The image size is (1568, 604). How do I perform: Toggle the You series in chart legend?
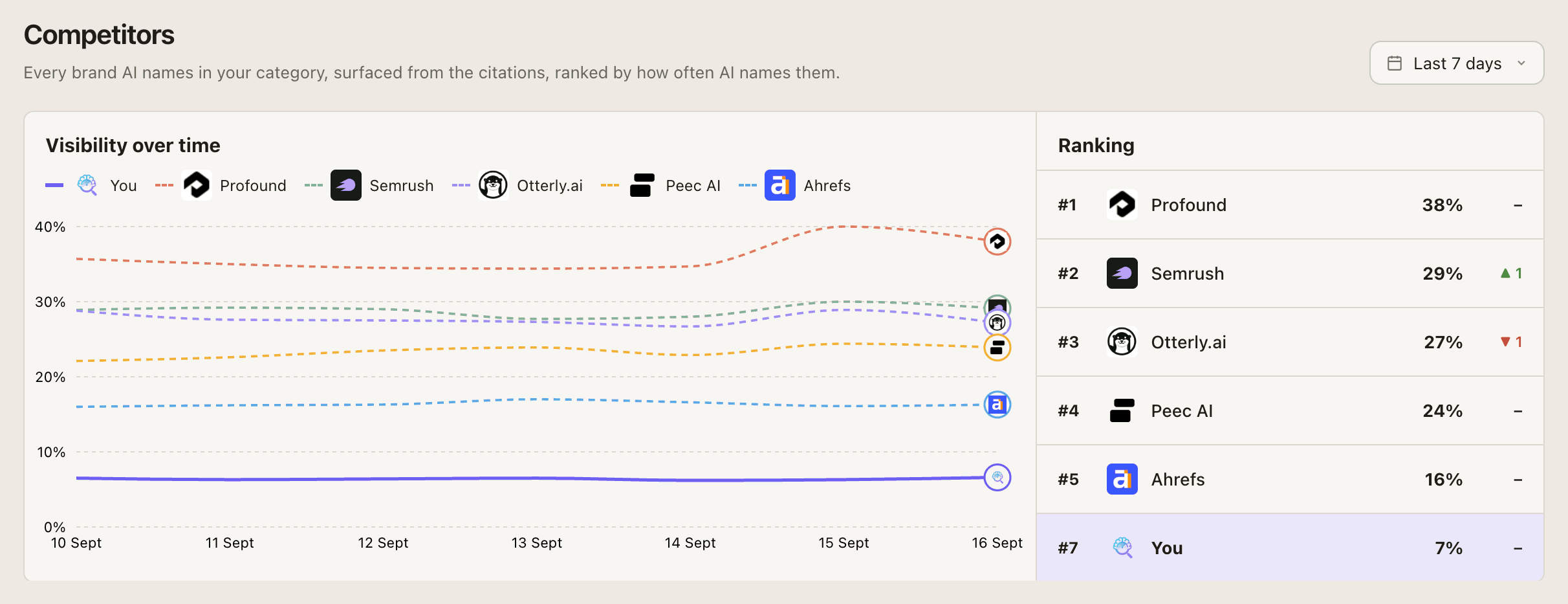[x=91, y=186]
